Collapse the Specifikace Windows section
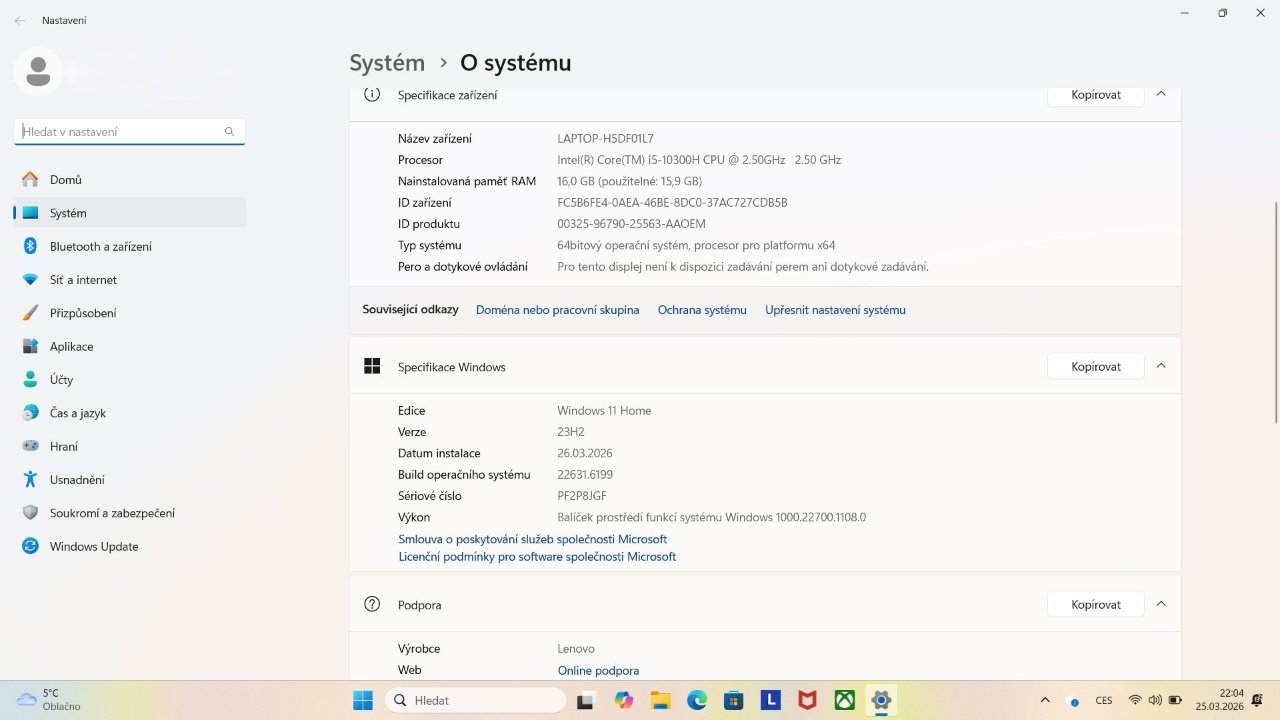1280x720 pixels. tap(1161, 366)
